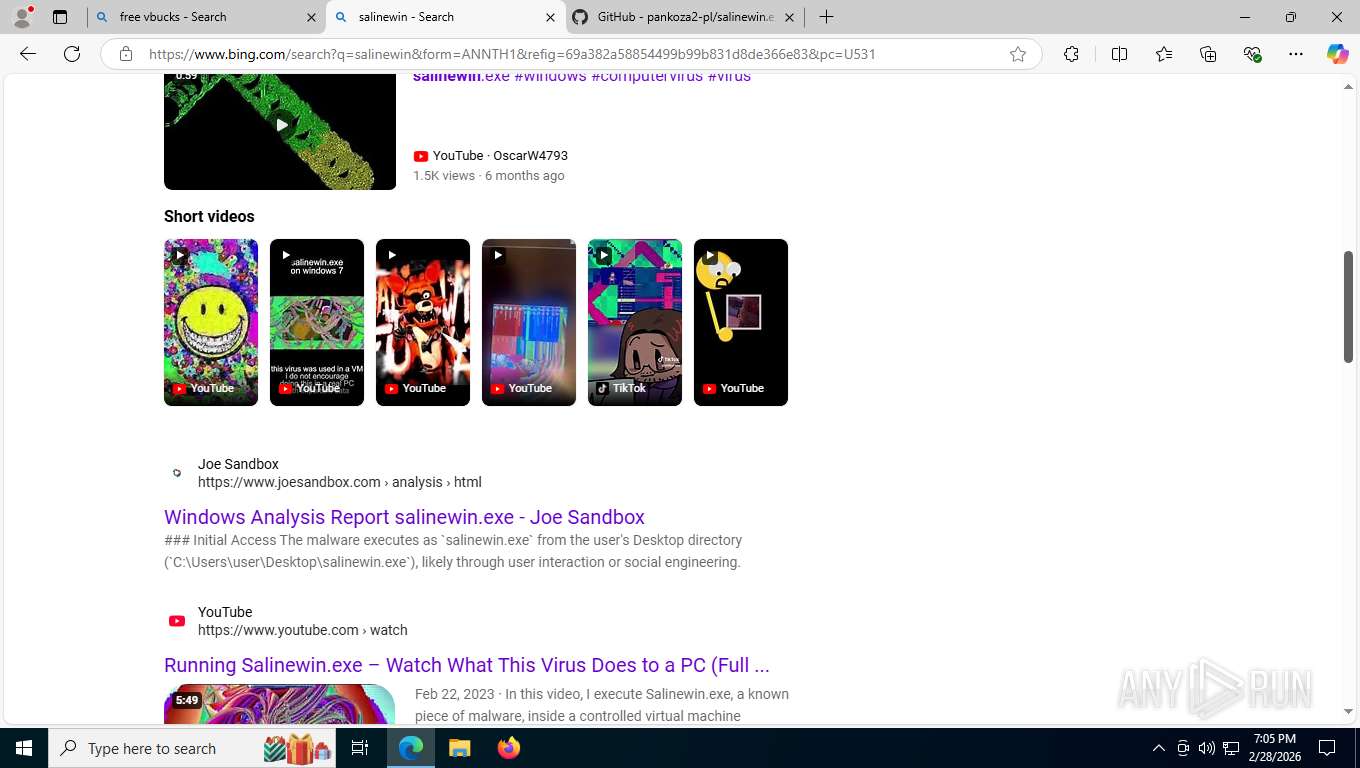Click the address bar URL
Viewport: 1360px width, 768px height.
[512, 54]
